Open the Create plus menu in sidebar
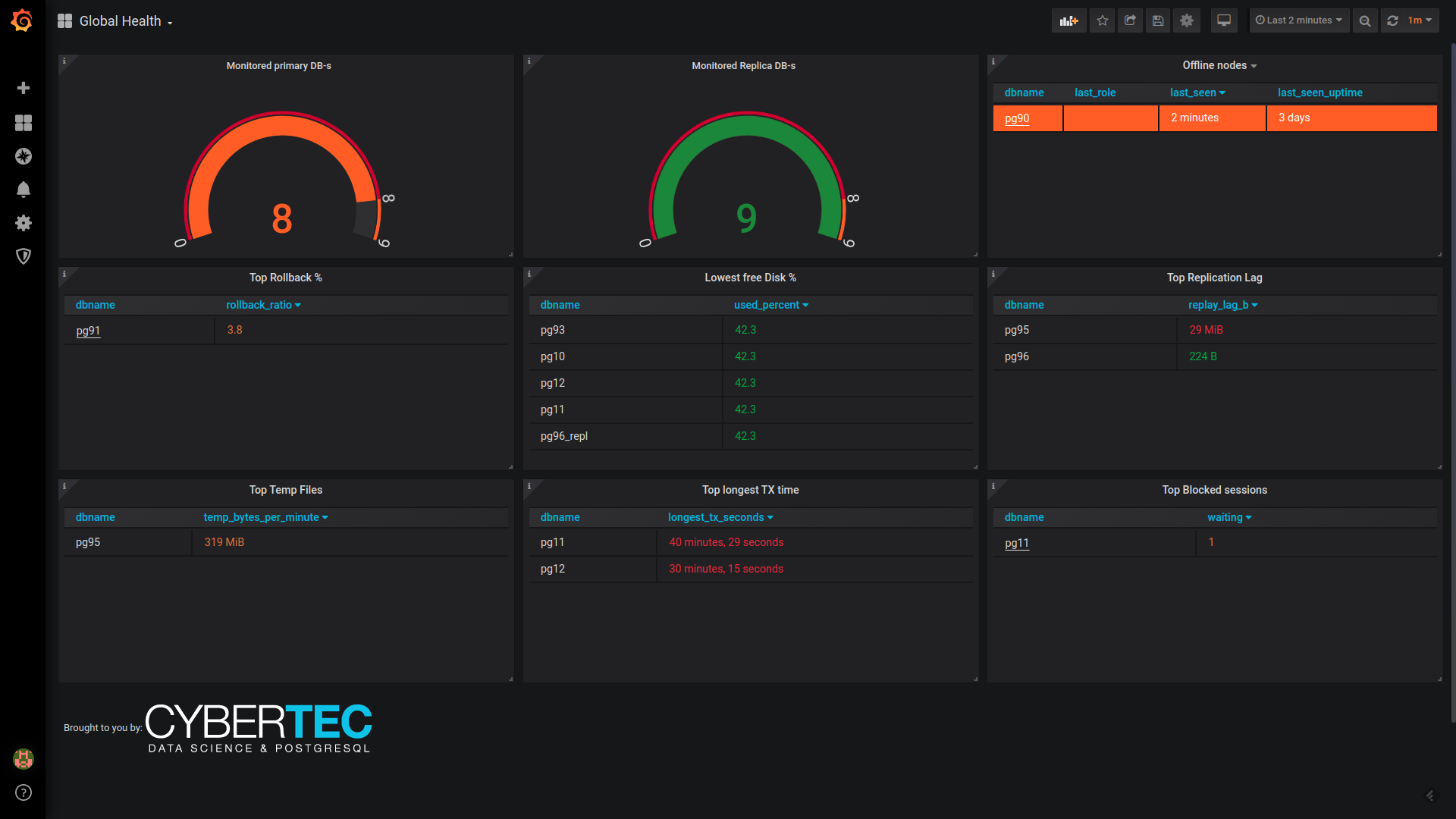 tap(24, 88)
